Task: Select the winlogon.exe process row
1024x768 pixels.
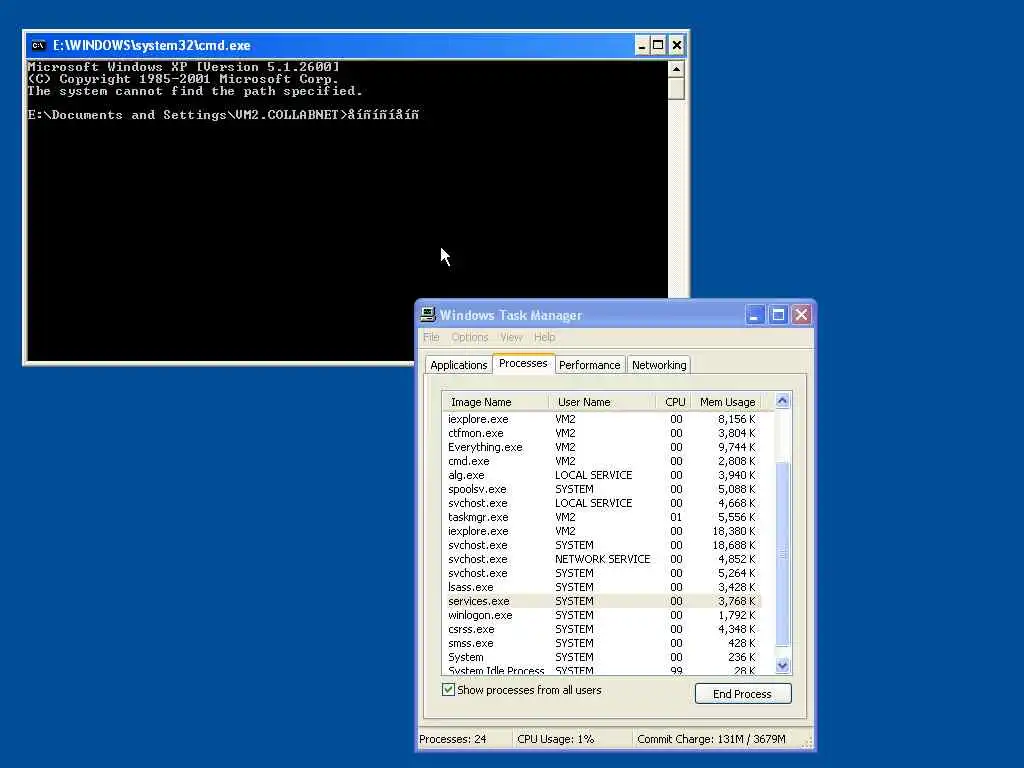Action: [x=601, y=615]
